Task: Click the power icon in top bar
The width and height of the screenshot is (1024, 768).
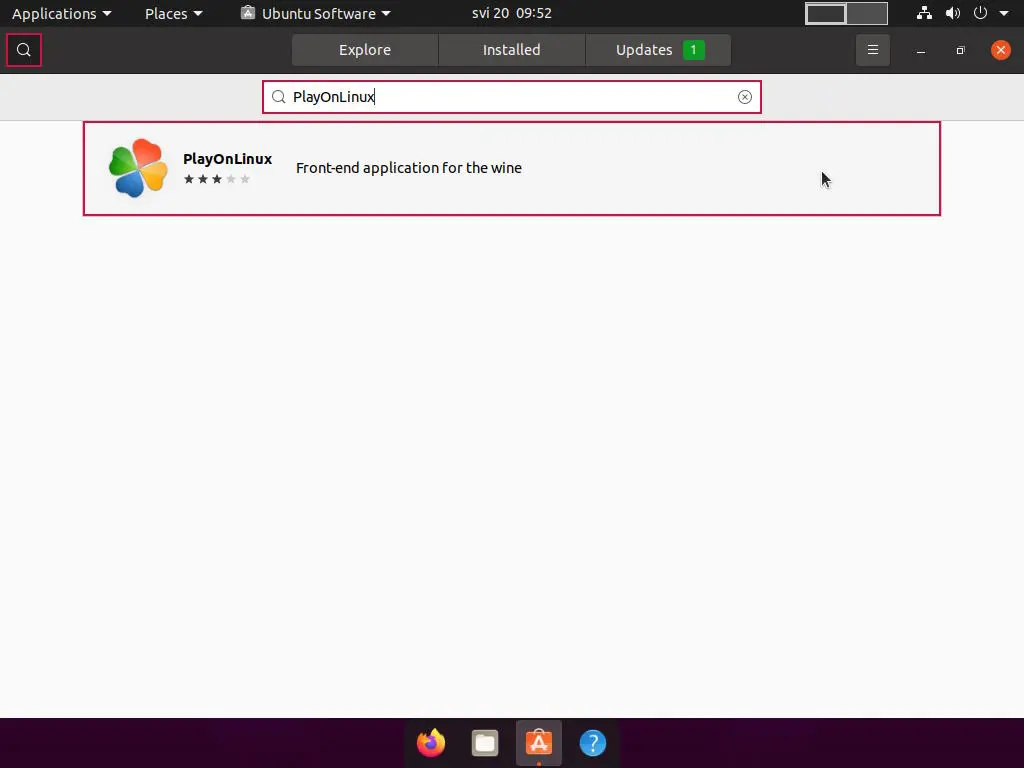Action: 980,13
